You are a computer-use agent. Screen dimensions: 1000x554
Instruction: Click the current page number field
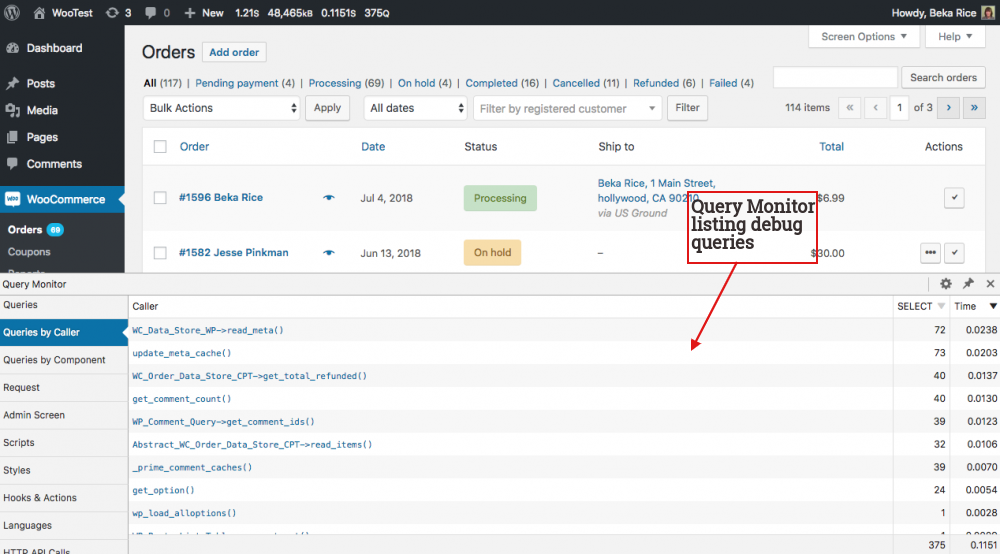(x=899, y=108)
